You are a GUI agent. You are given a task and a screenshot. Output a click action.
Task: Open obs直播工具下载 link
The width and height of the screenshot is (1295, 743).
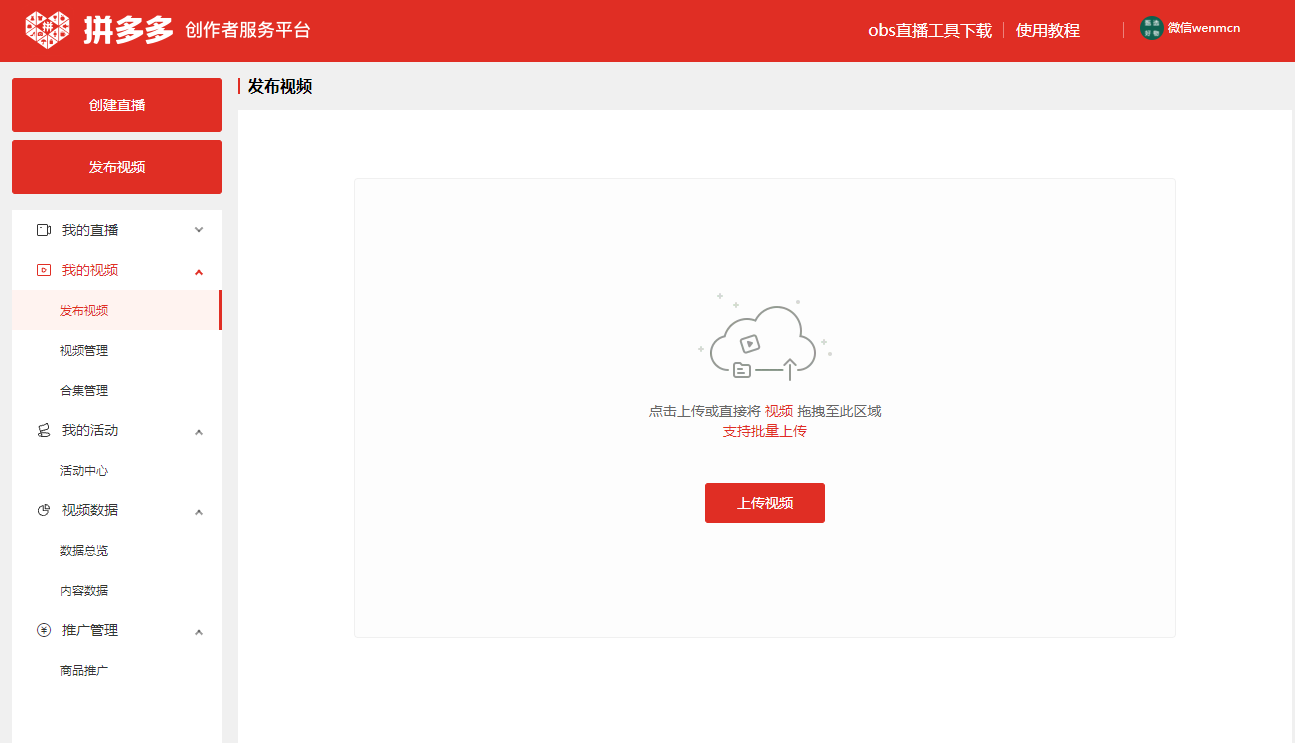tap(930, 30)
